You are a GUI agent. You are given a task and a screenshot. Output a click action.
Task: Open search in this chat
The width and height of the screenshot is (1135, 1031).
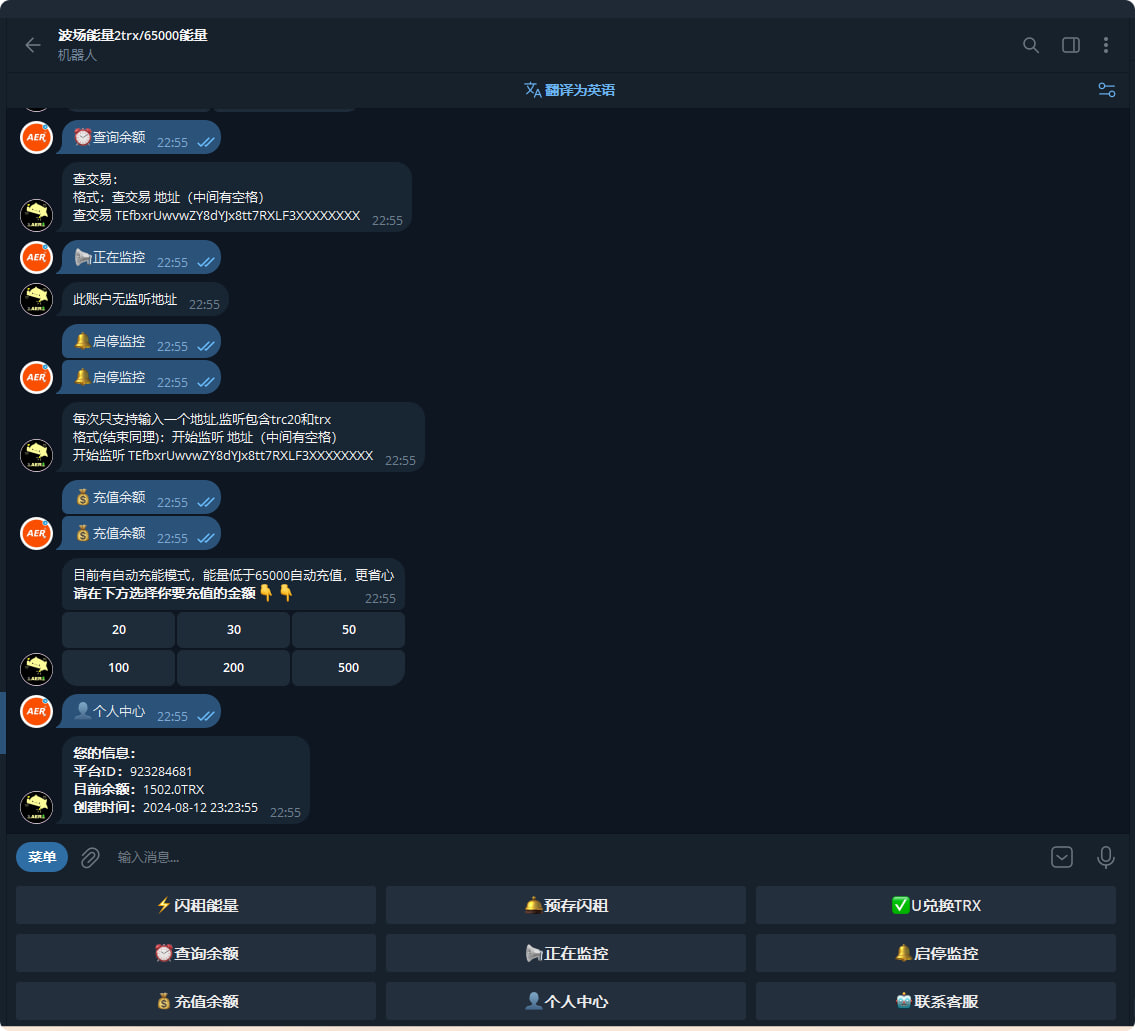tap(1031, 45)
